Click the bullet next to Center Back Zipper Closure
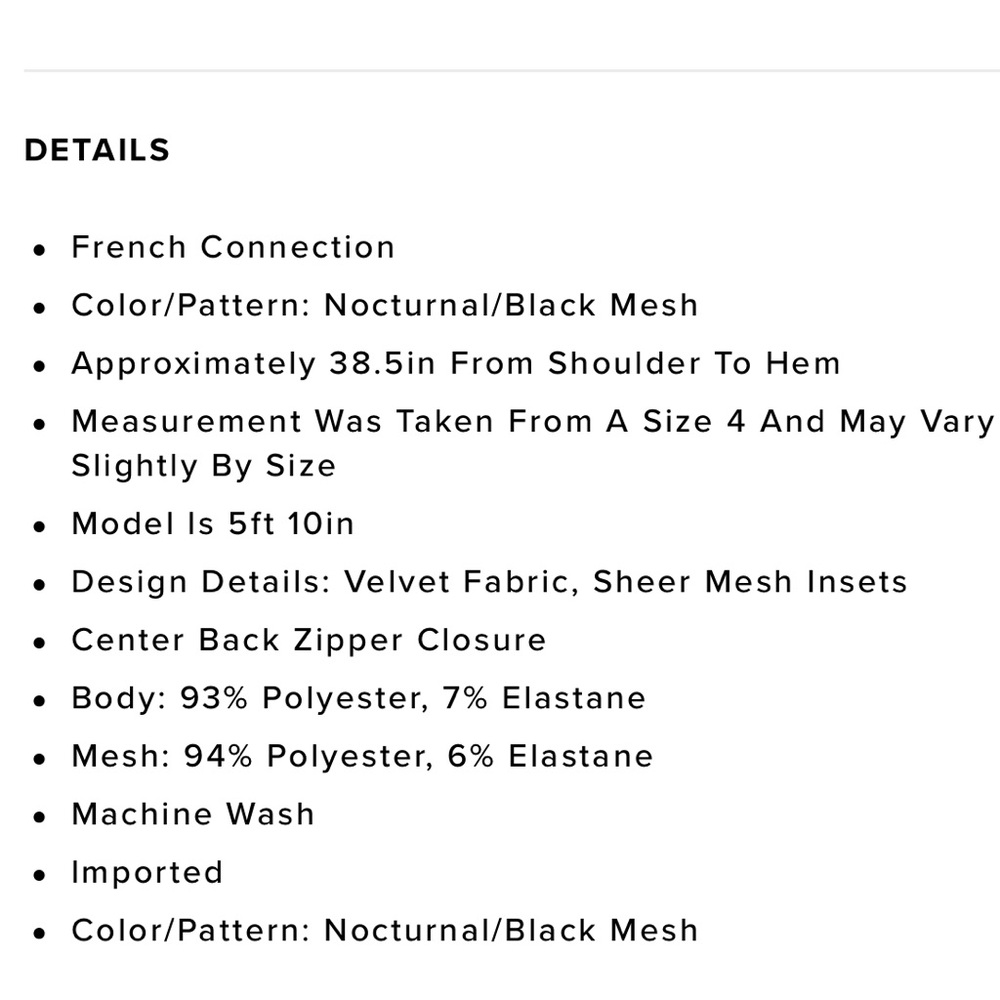This screenshot has height=1000, width=1000. [39, 642]
